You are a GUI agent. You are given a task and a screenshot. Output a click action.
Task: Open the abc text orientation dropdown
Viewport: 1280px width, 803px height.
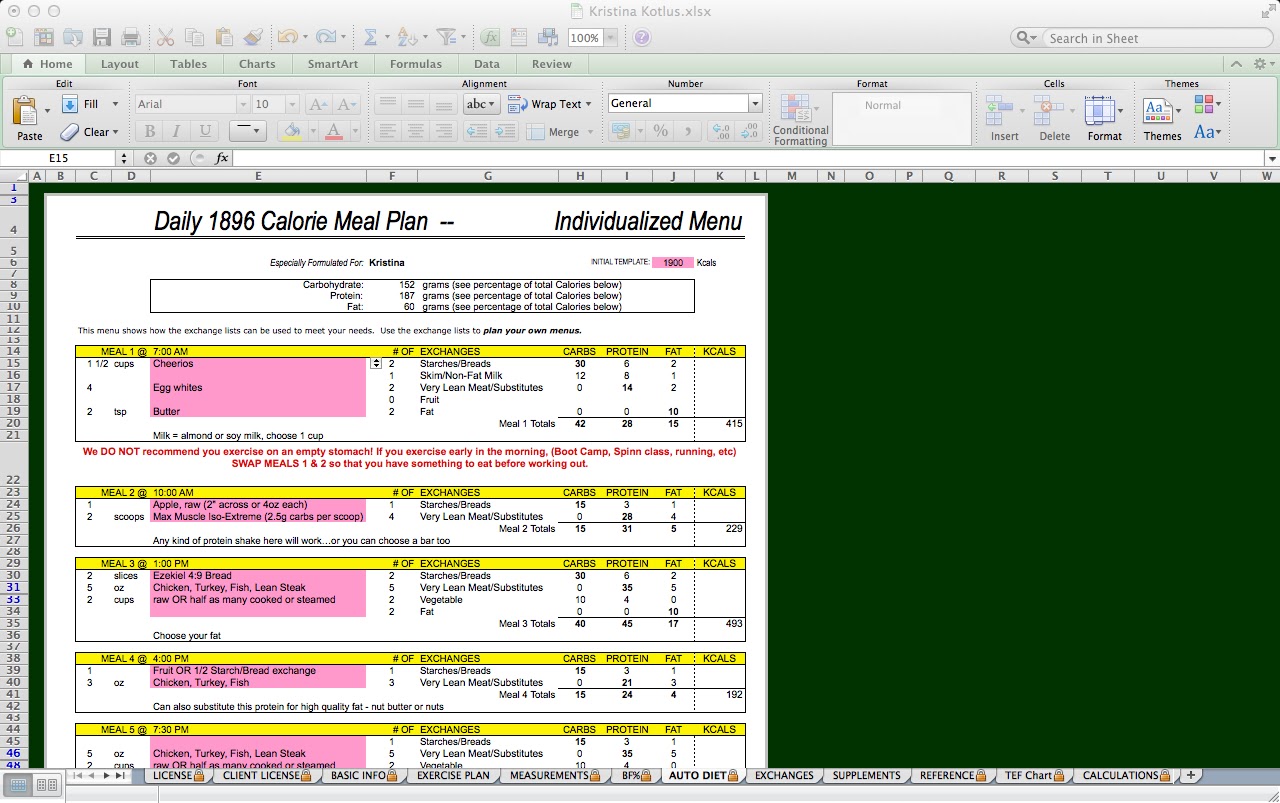point(481,104)
